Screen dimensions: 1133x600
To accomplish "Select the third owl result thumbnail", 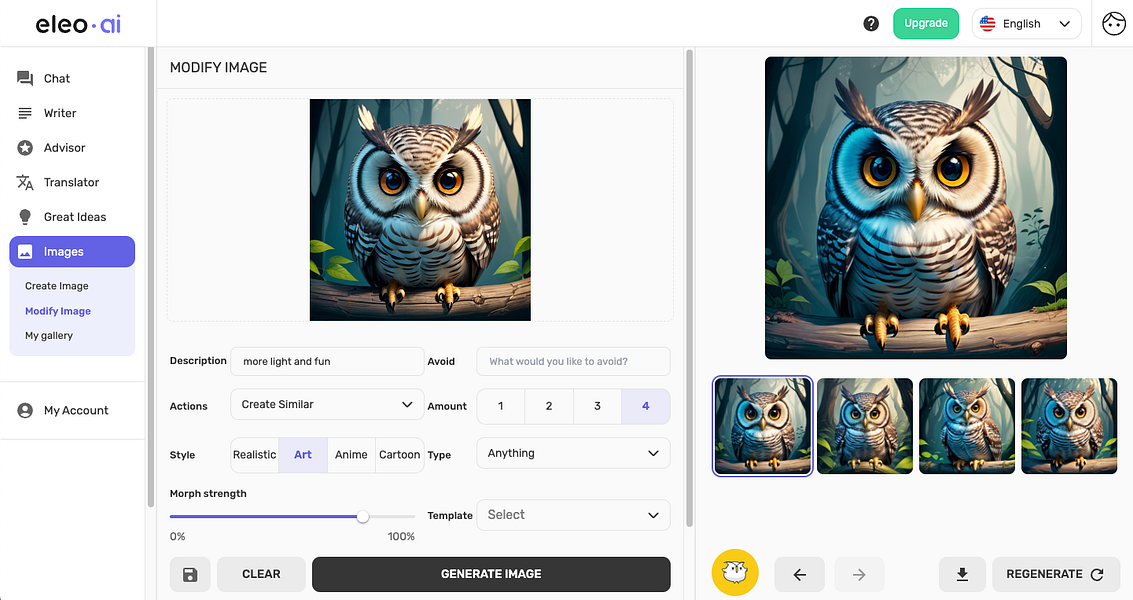I will 967,426.
